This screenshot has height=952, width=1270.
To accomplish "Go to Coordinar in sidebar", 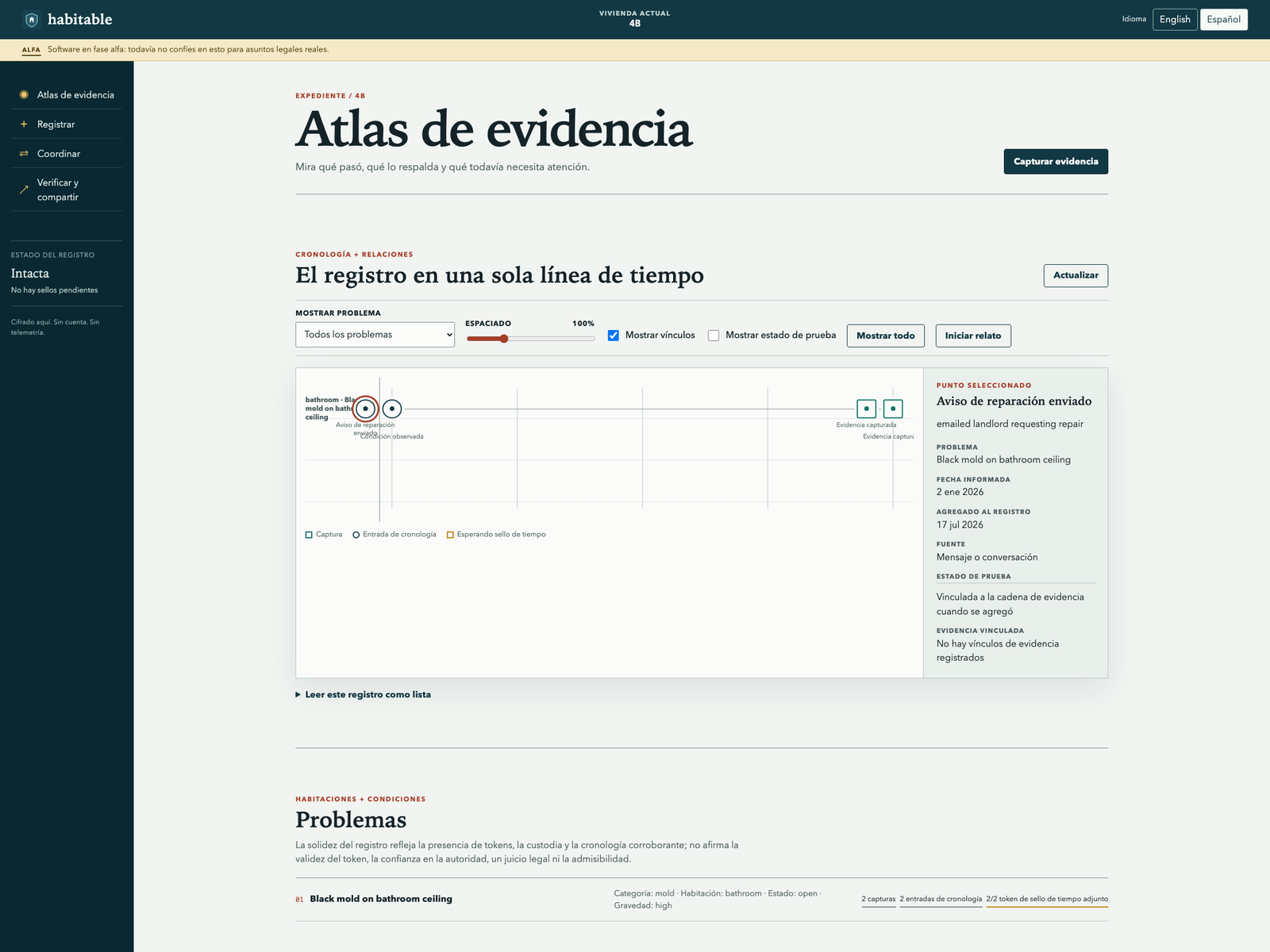I will tap(67, 153).
